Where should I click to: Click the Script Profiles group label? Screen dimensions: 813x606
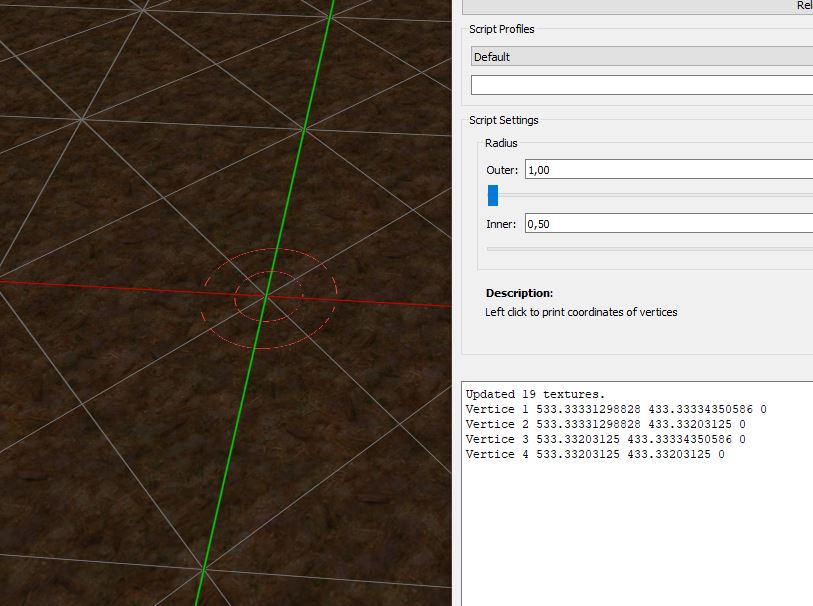(x=501, y=29)
